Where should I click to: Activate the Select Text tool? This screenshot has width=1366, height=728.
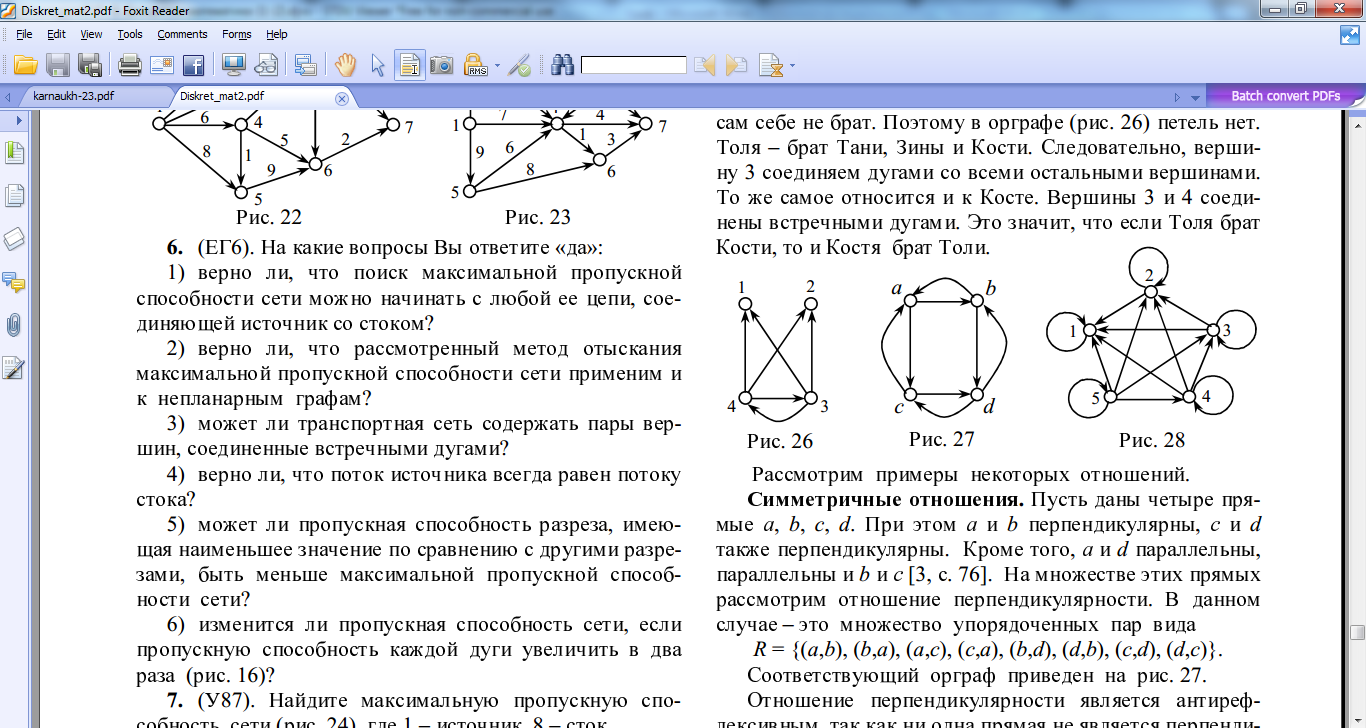tap(409, 66)
